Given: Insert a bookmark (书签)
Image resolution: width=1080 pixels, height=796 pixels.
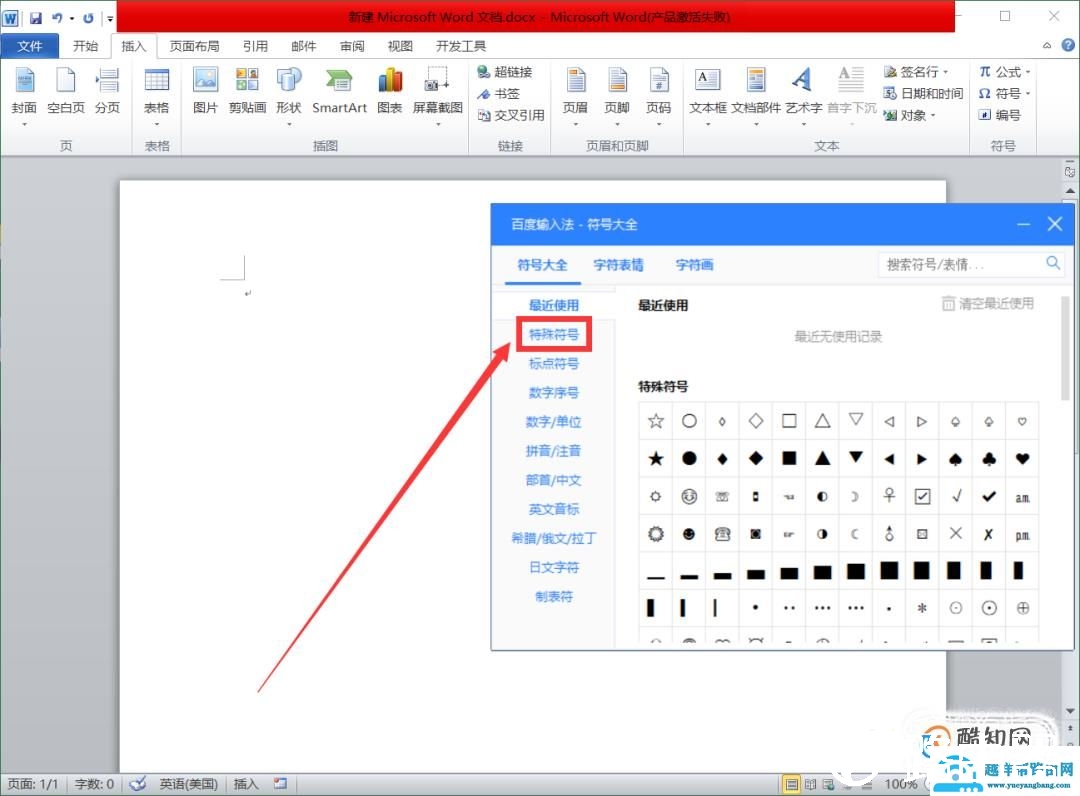Looking at the screenshot, I should (499, 94).
